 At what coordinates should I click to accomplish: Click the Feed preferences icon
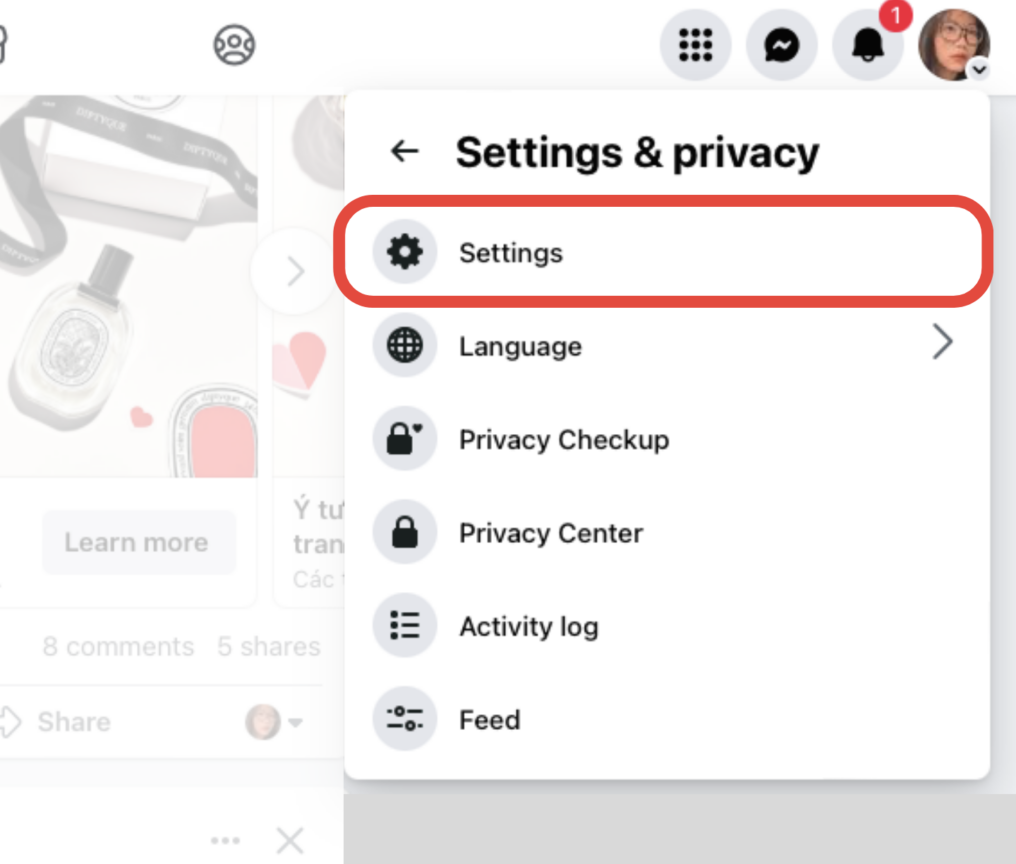click(x=404, y=718)
